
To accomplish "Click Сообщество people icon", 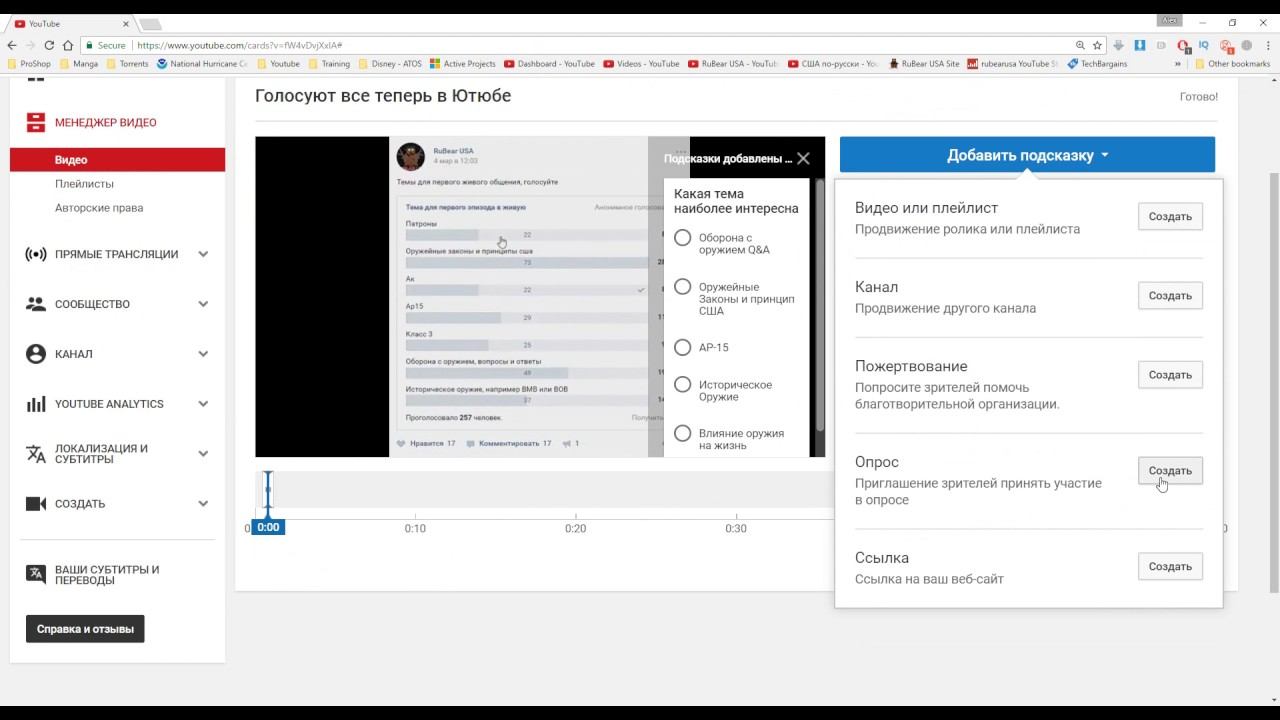I will (x=36, y=304).
